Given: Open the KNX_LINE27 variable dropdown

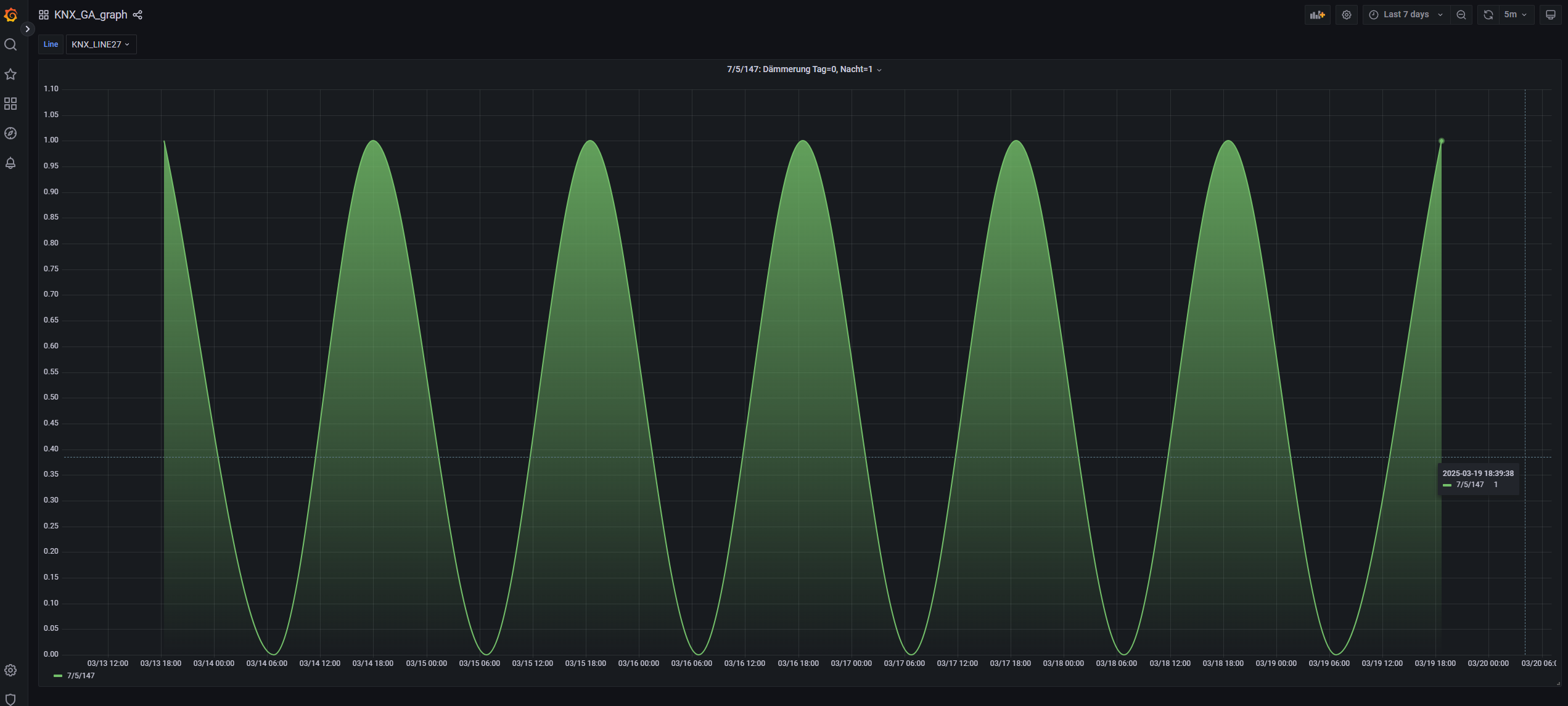Looking at the screenshot, I should coord(101,44).
